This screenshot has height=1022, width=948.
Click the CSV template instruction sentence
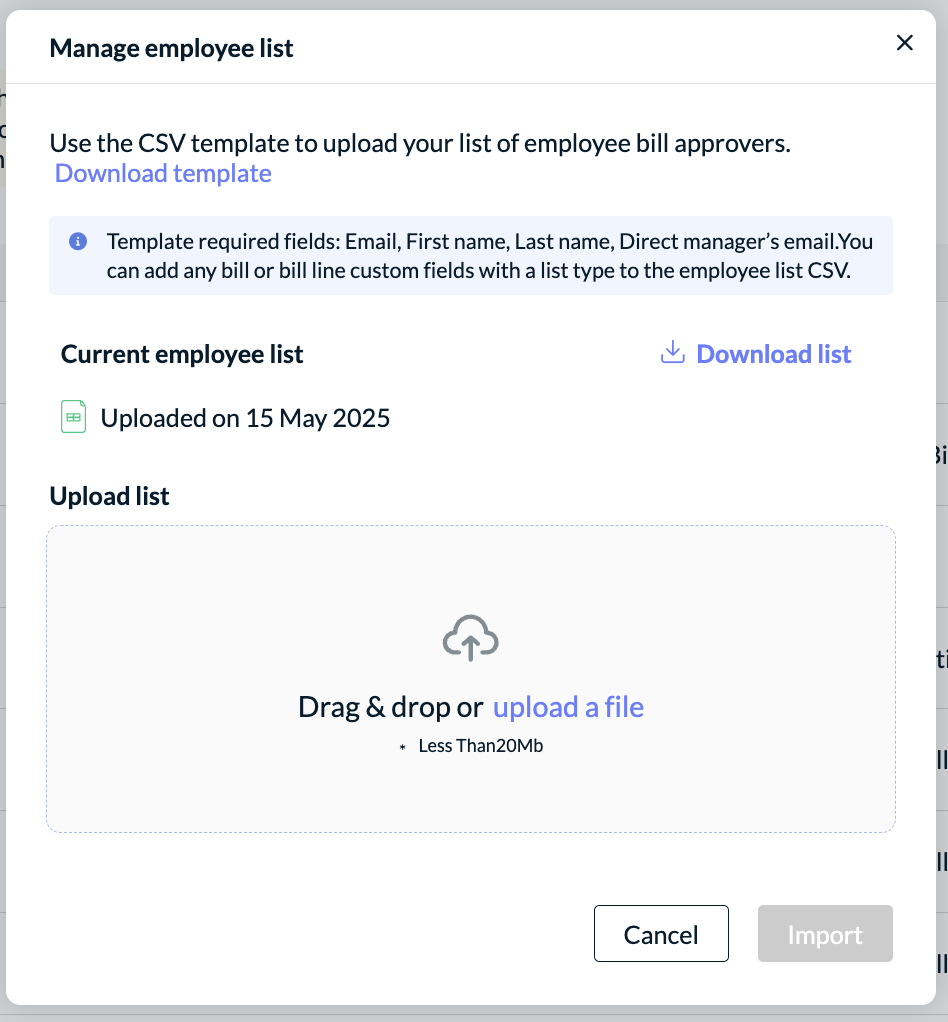point(420,143)
